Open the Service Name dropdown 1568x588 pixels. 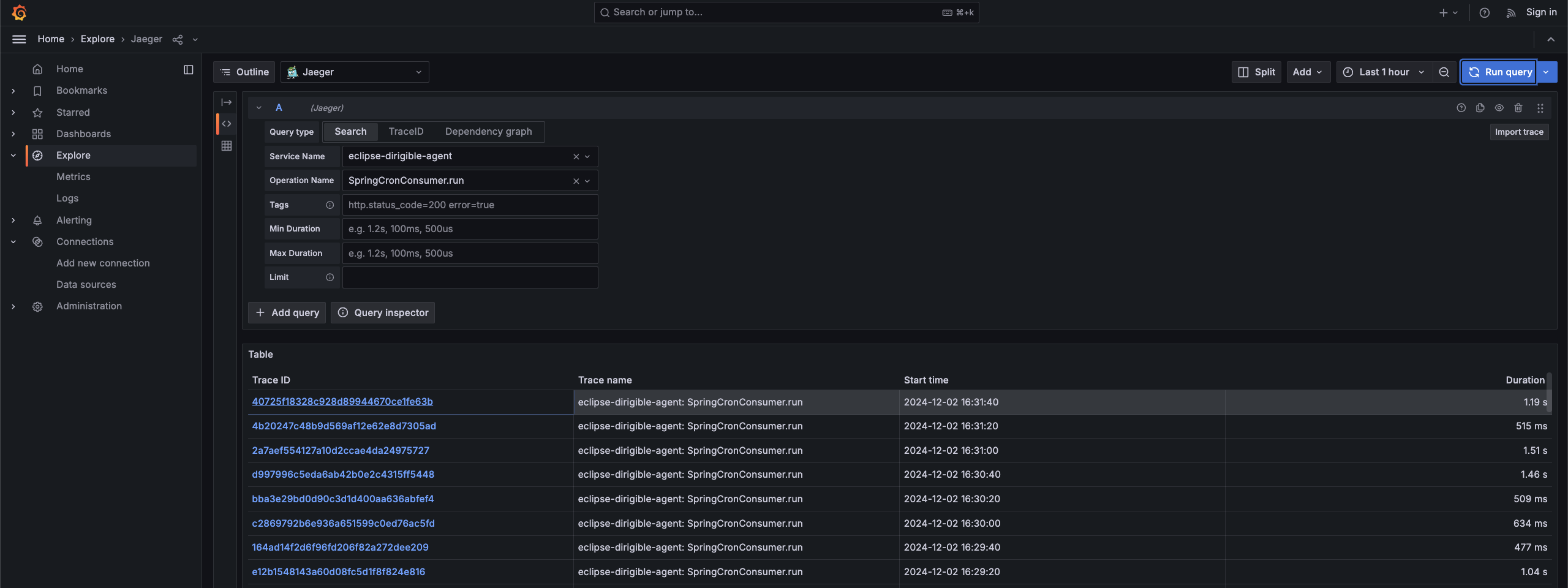pyautogui.click(x=587, y=156)
